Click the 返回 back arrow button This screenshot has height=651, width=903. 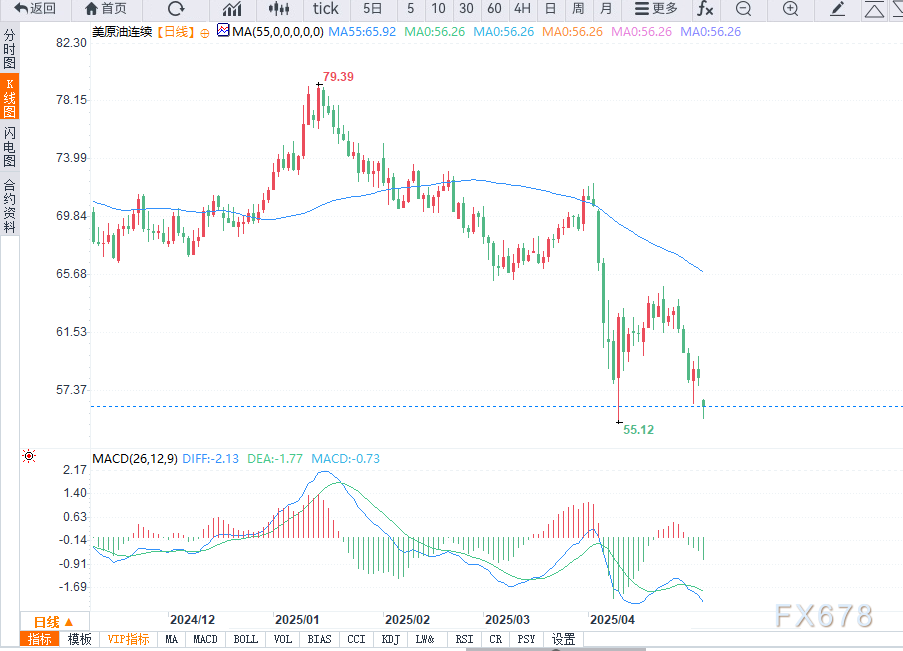(x=34, y=9)
